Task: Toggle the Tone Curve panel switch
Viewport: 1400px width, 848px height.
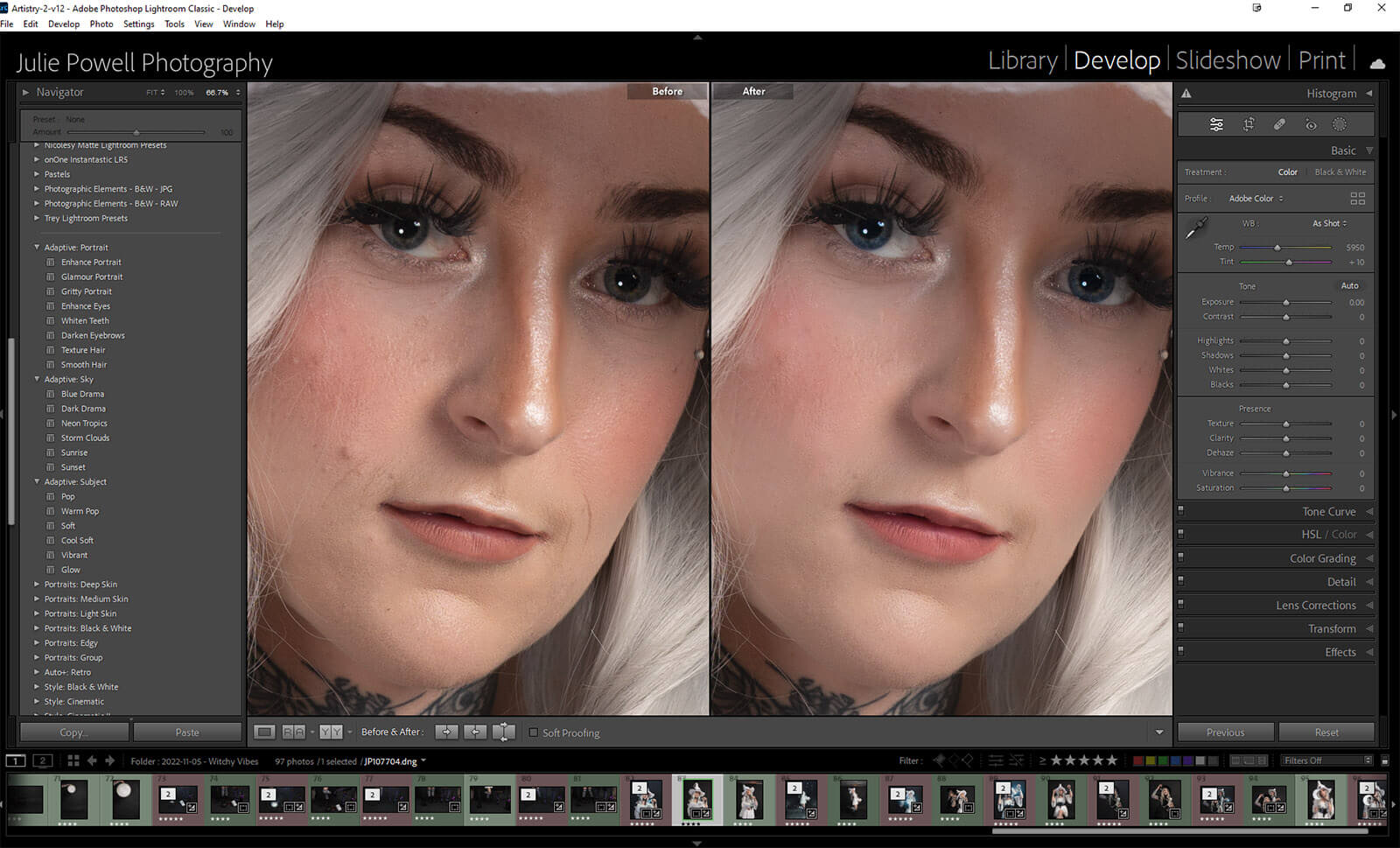Action: pyautogui.click(x=1180, y=511)
